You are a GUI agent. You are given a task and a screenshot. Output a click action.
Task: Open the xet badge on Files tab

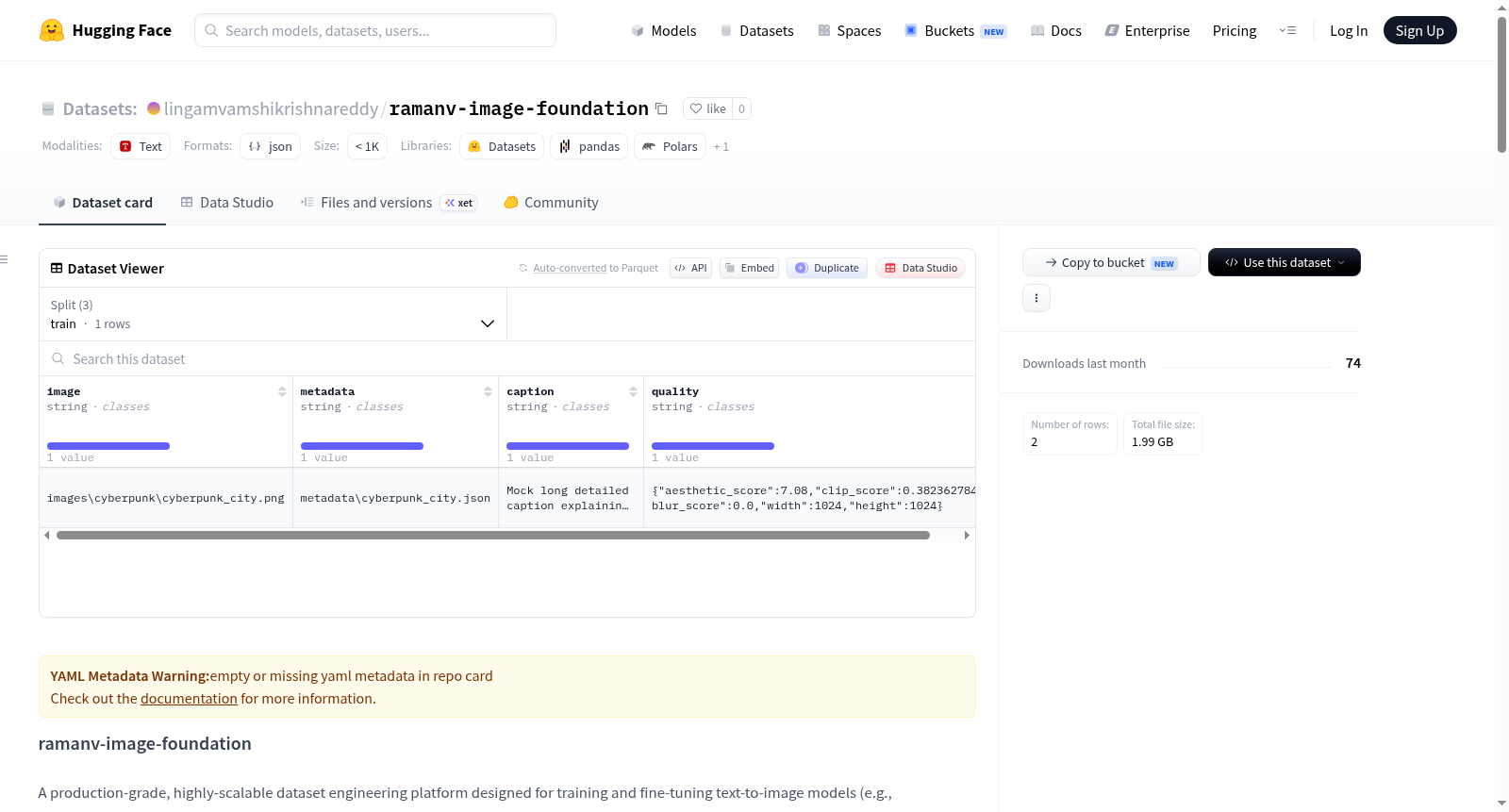pos(459,203)
